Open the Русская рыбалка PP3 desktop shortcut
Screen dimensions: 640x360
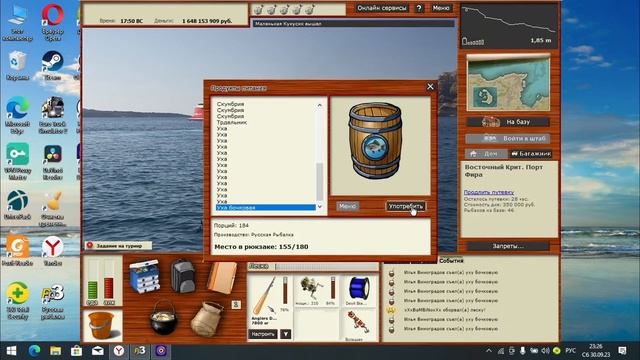pos(53,301)
